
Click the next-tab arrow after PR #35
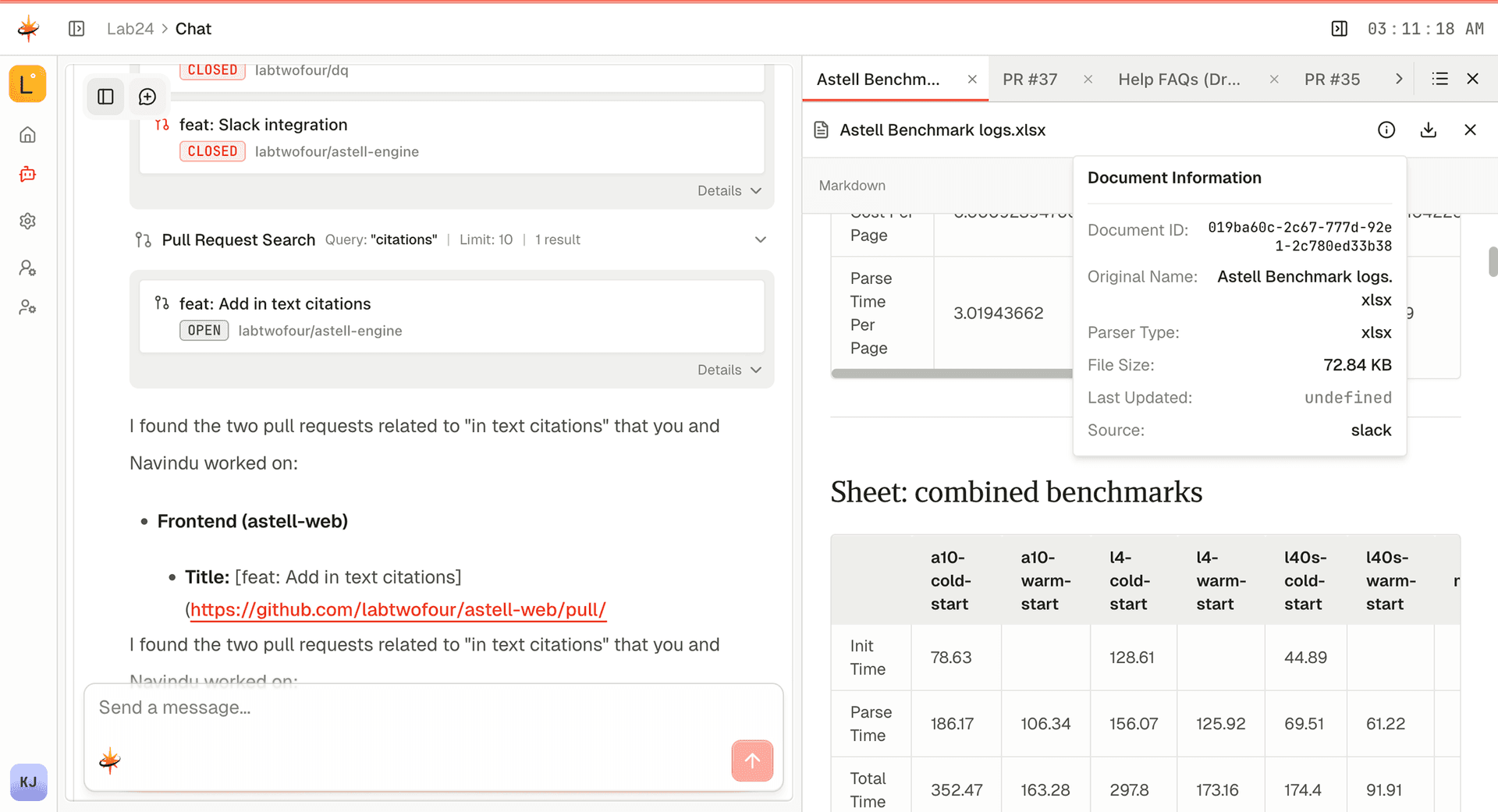click(x=1399, y=79)
